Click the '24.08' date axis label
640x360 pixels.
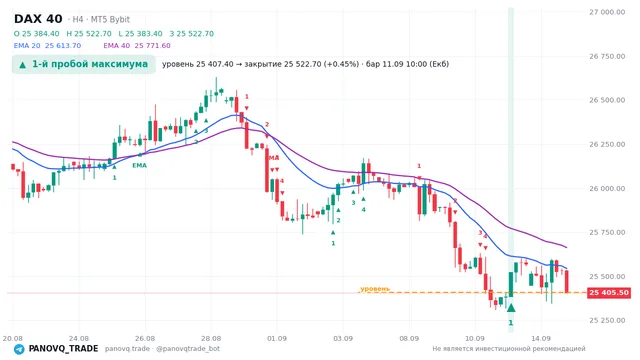pos(79,338)
